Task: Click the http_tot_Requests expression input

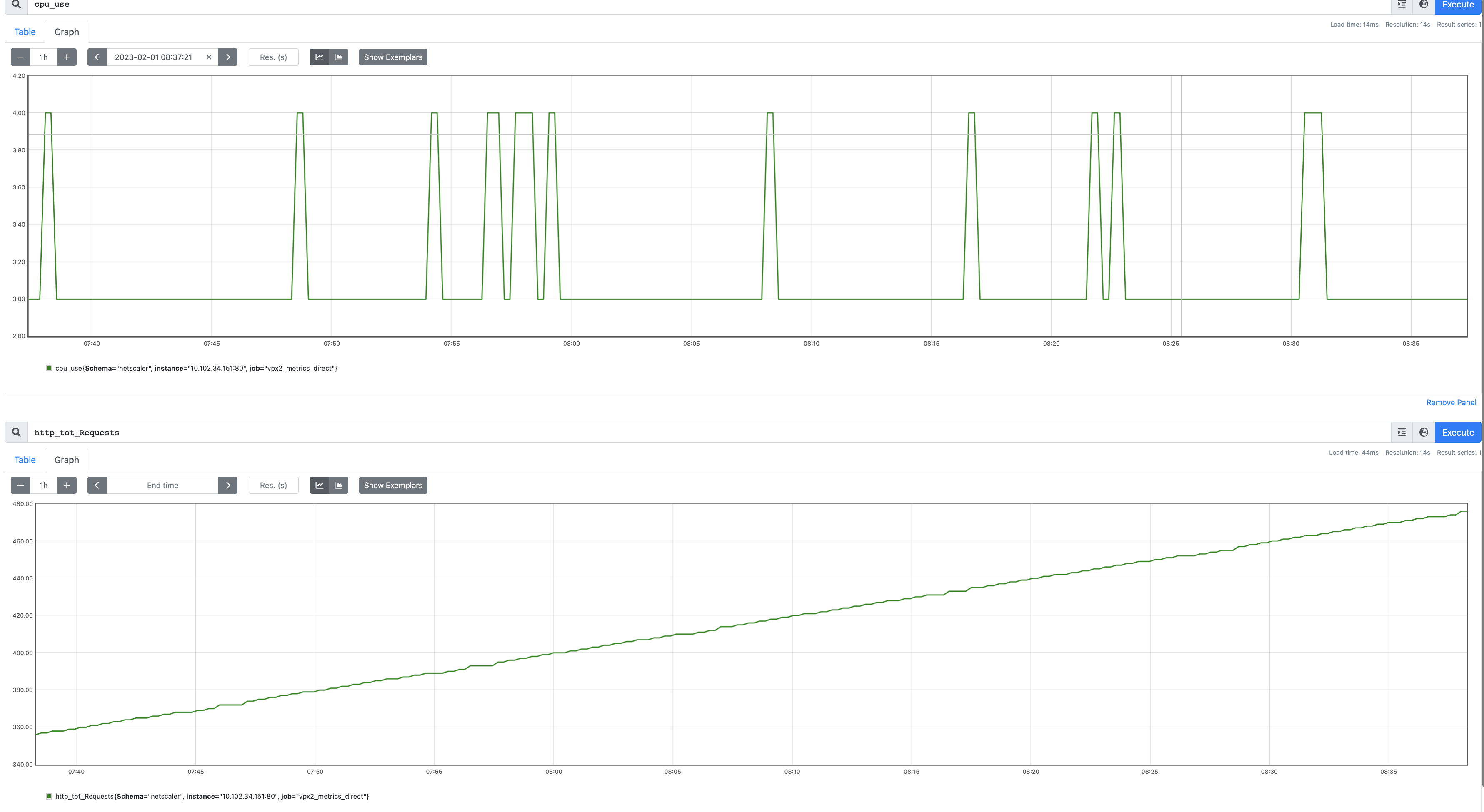Action: [x=709, y=433]
